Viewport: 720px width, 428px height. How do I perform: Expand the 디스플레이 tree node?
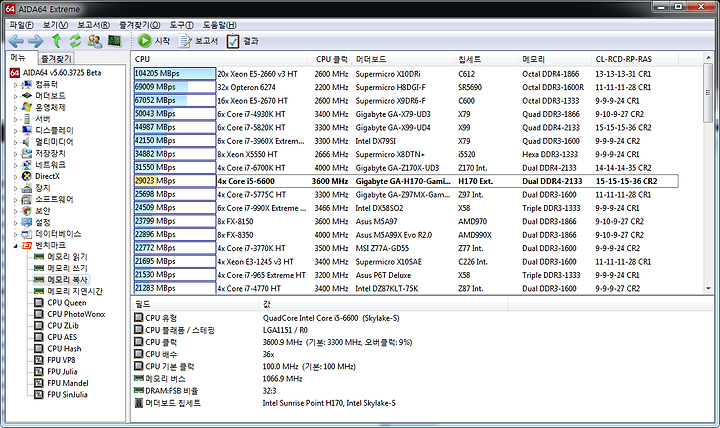15,131
